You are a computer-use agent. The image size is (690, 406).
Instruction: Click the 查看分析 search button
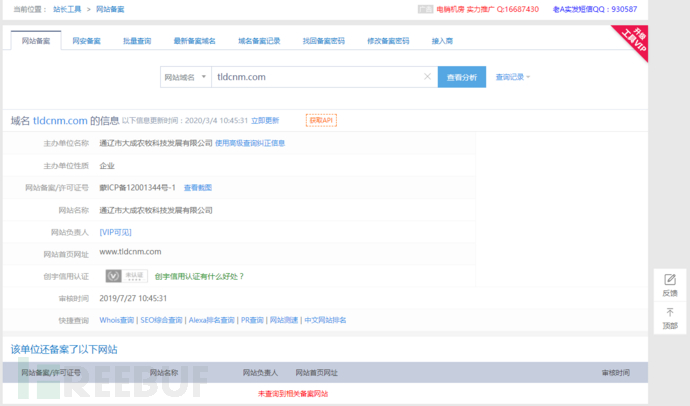pyautogui.click(x=462, y=77)
